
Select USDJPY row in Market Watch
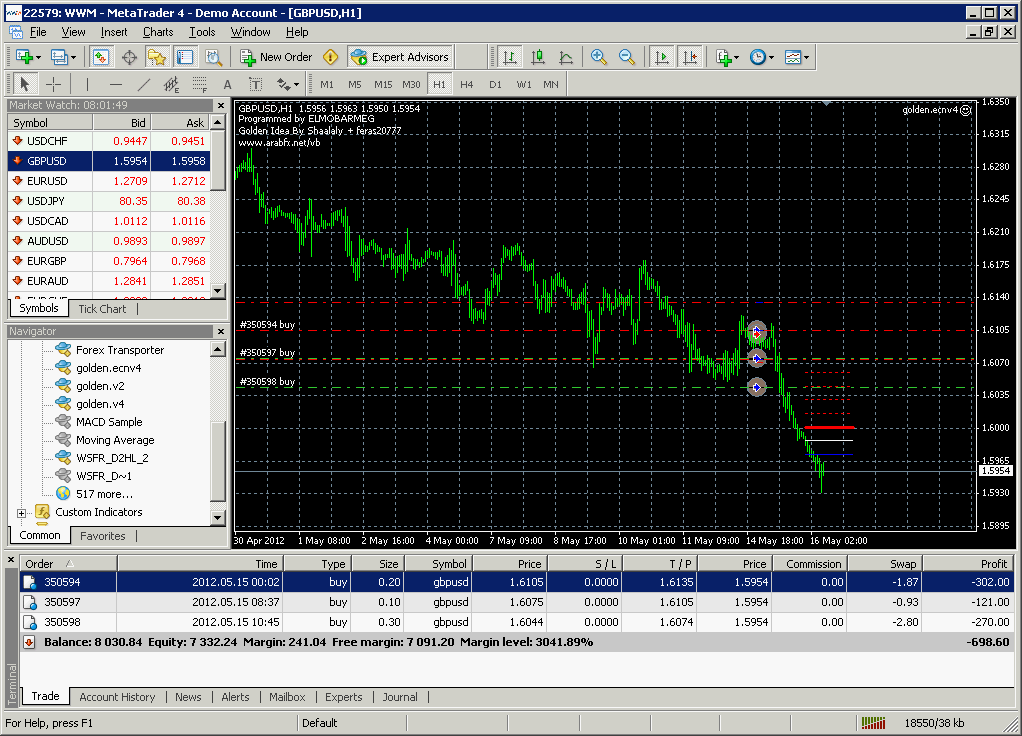point(109,201)
